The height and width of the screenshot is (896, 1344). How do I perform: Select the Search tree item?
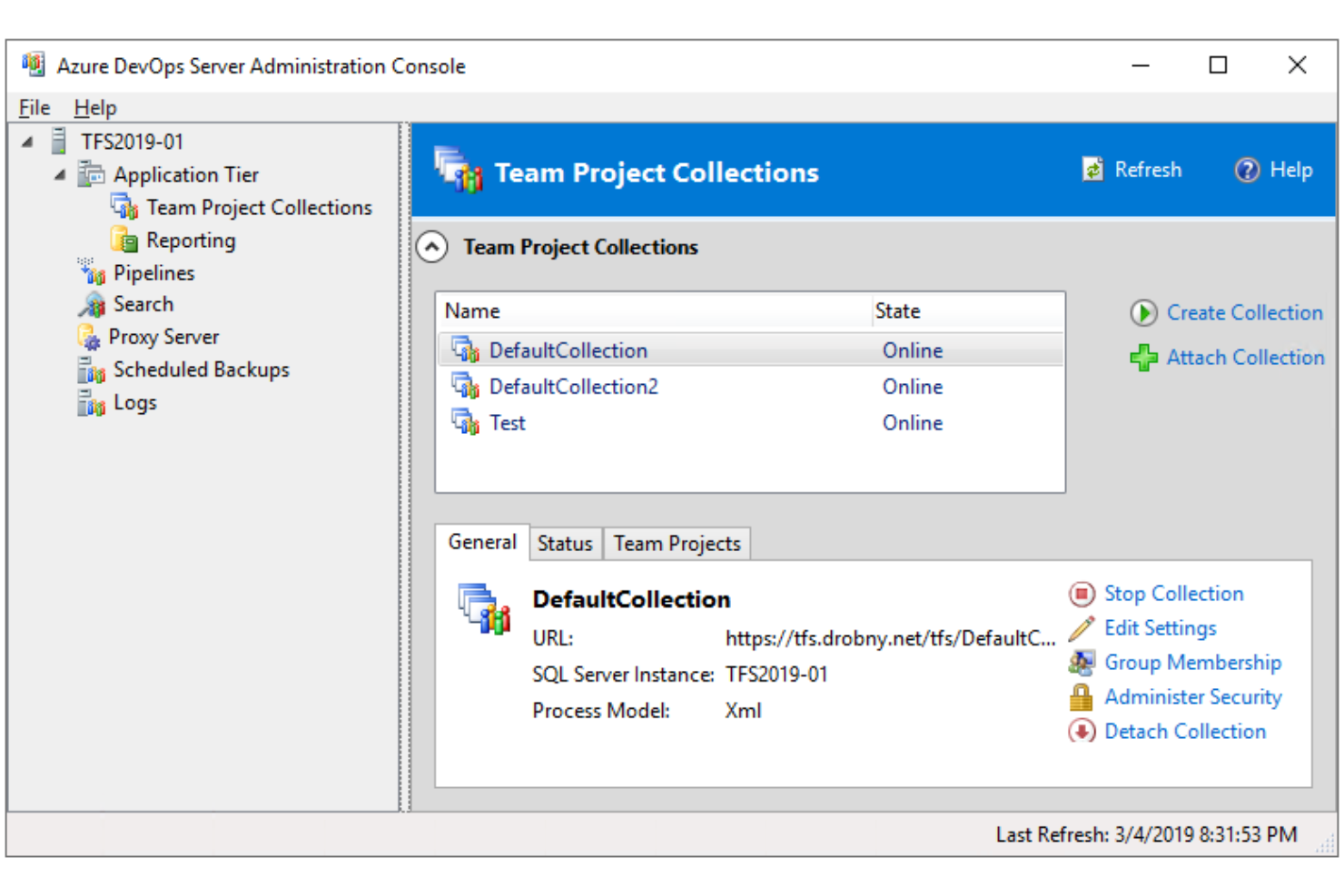pos(143,304)
